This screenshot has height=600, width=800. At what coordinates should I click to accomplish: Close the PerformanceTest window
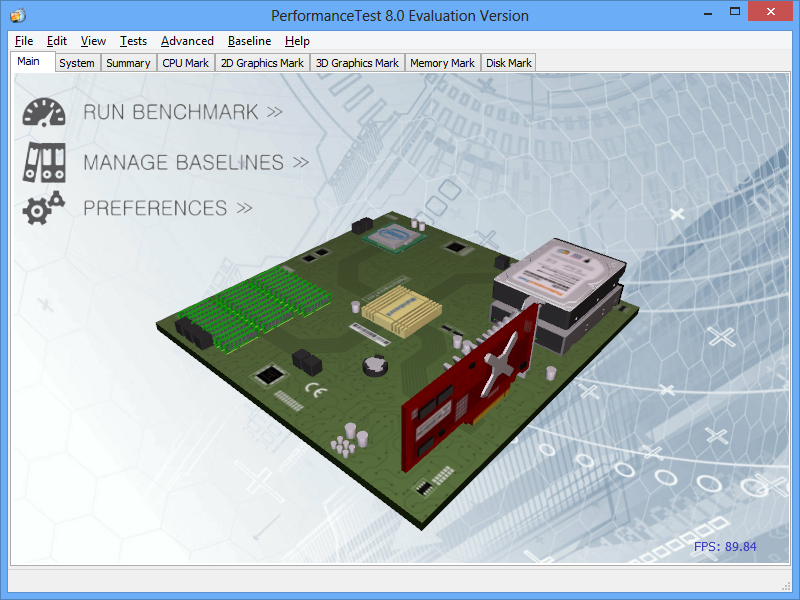coord(770,11)
